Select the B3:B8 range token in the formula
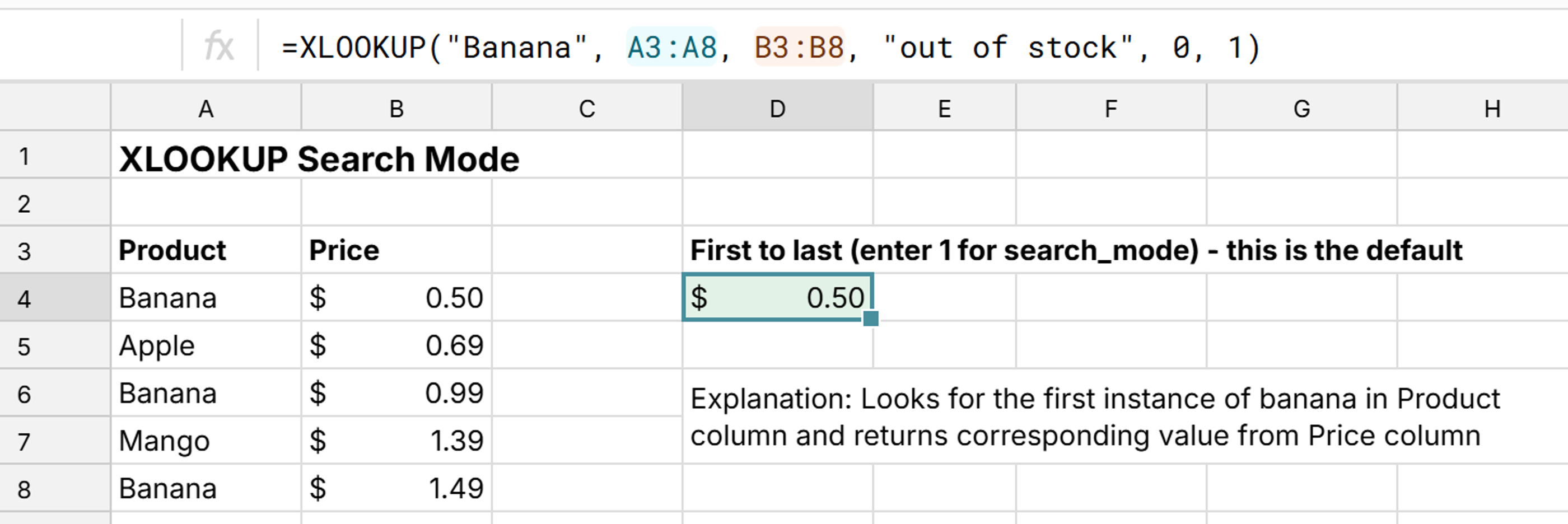 (798, 47)
